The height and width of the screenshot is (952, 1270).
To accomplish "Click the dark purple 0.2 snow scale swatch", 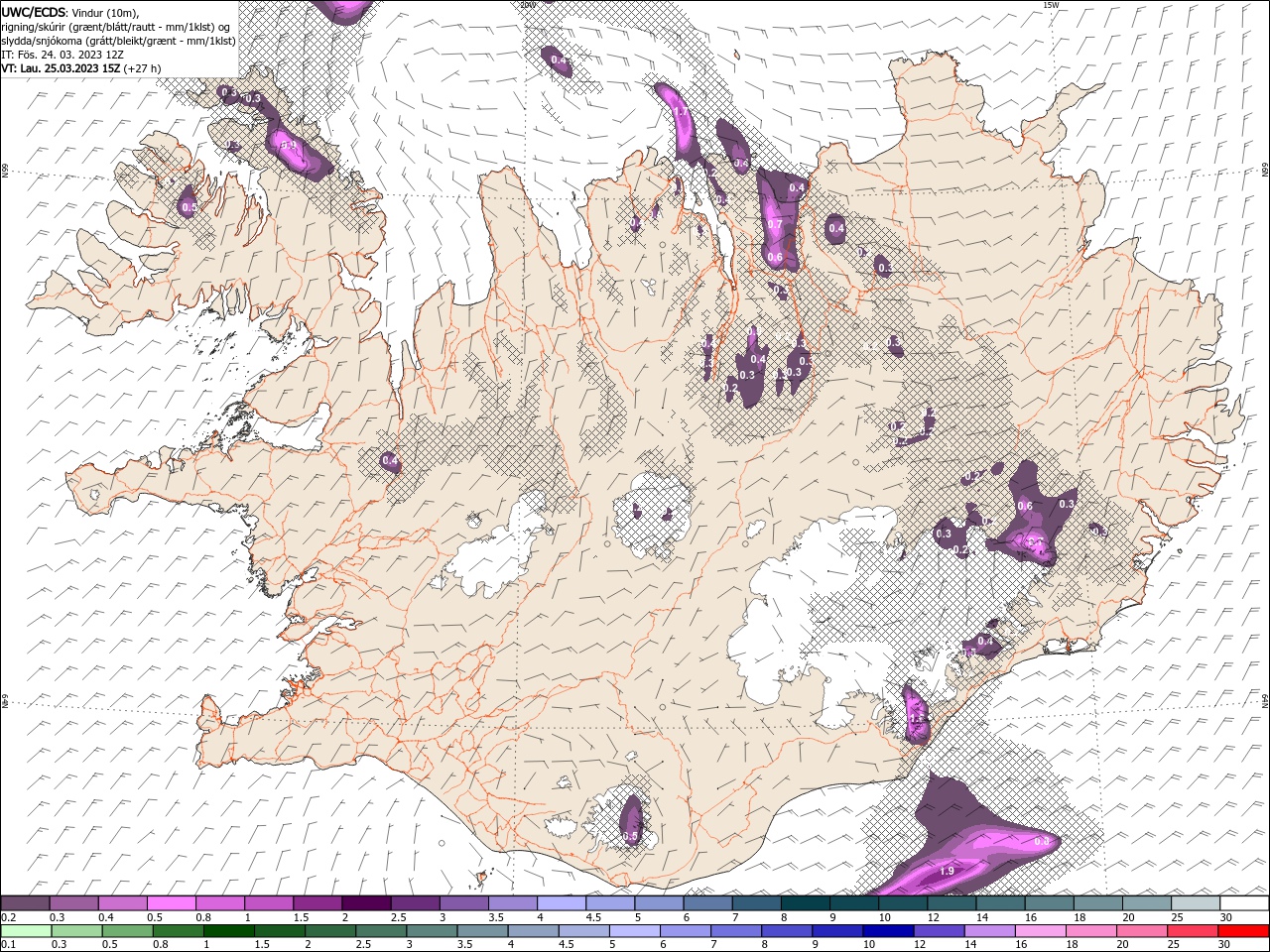I will point(25,903).
